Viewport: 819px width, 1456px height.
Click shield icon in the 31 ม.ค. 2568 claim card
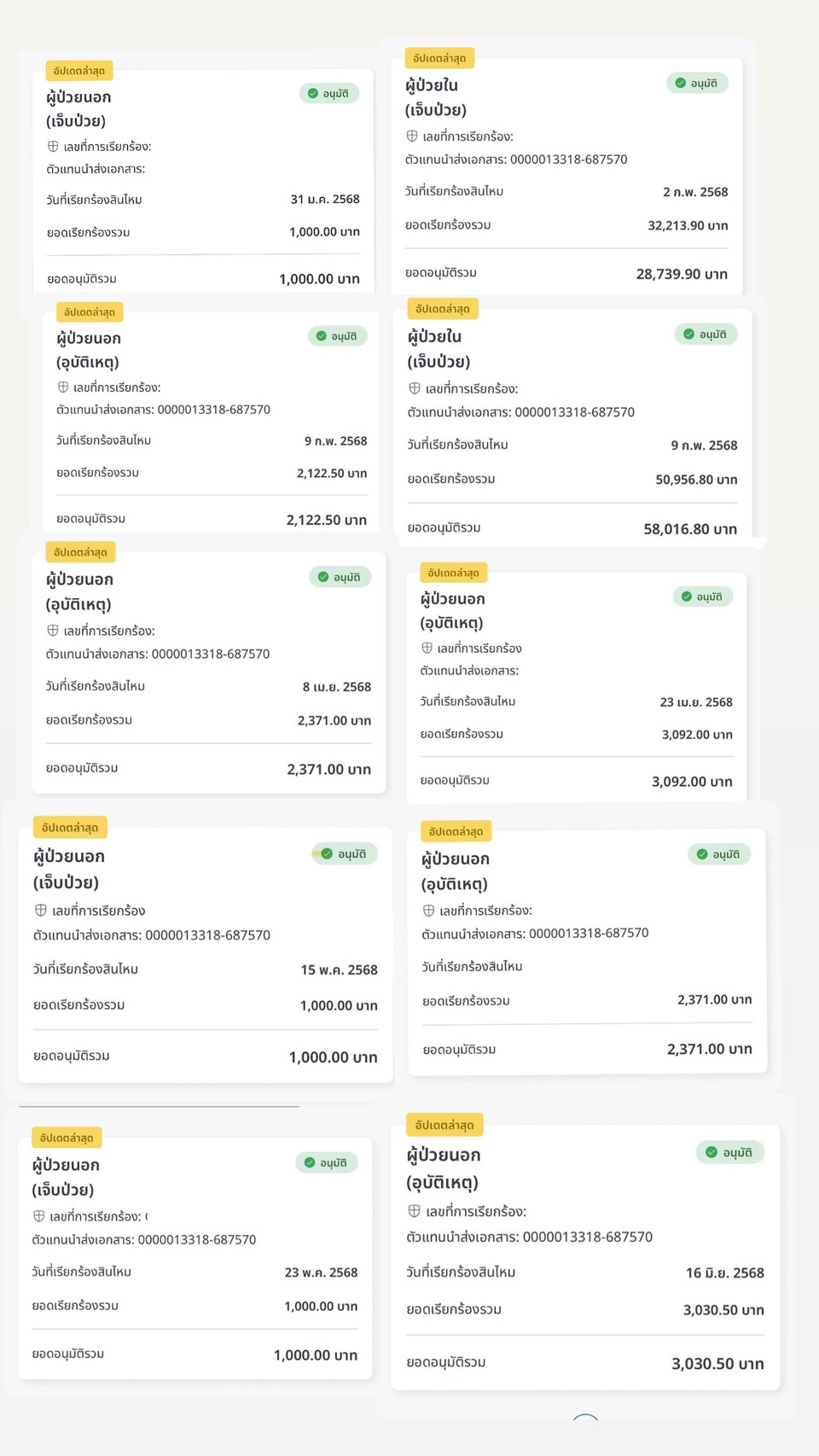point(53,147)
